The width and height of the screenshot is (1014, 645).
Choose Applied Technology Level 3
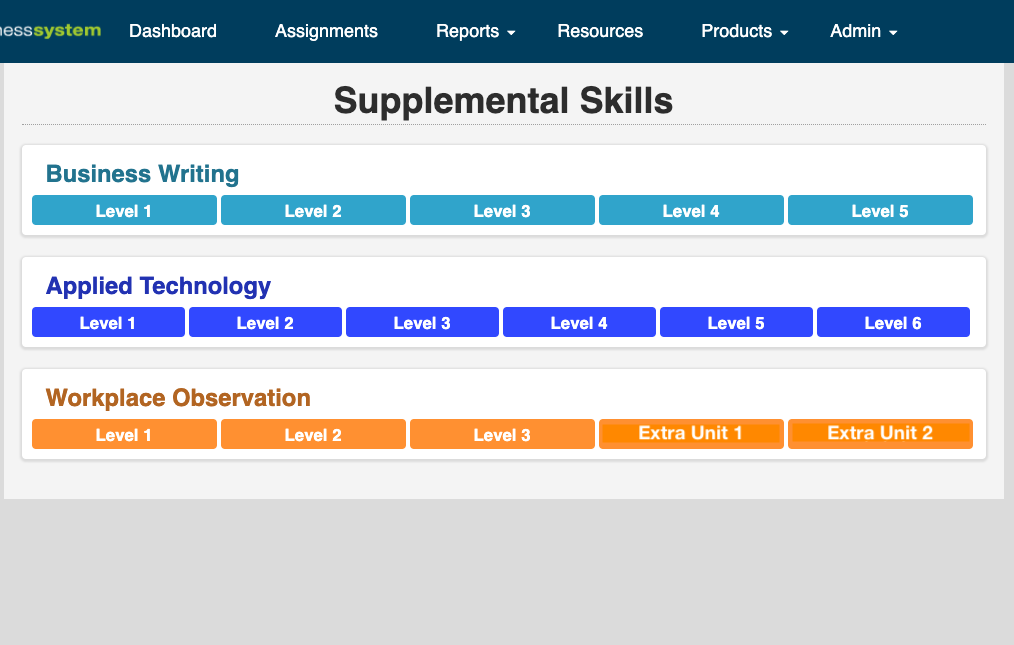click(422, 322)
